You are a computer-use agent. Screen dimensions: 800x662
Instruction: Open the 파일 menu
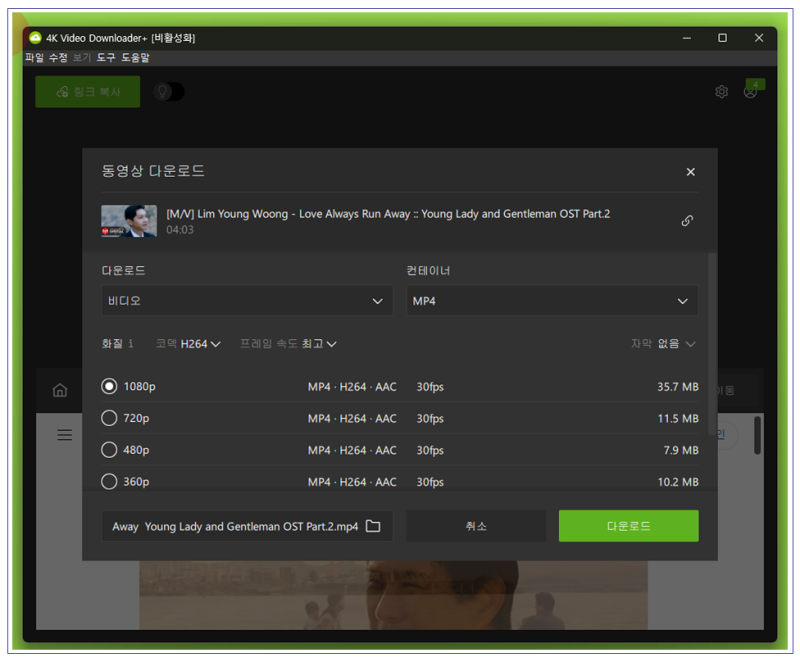[34, 58]
